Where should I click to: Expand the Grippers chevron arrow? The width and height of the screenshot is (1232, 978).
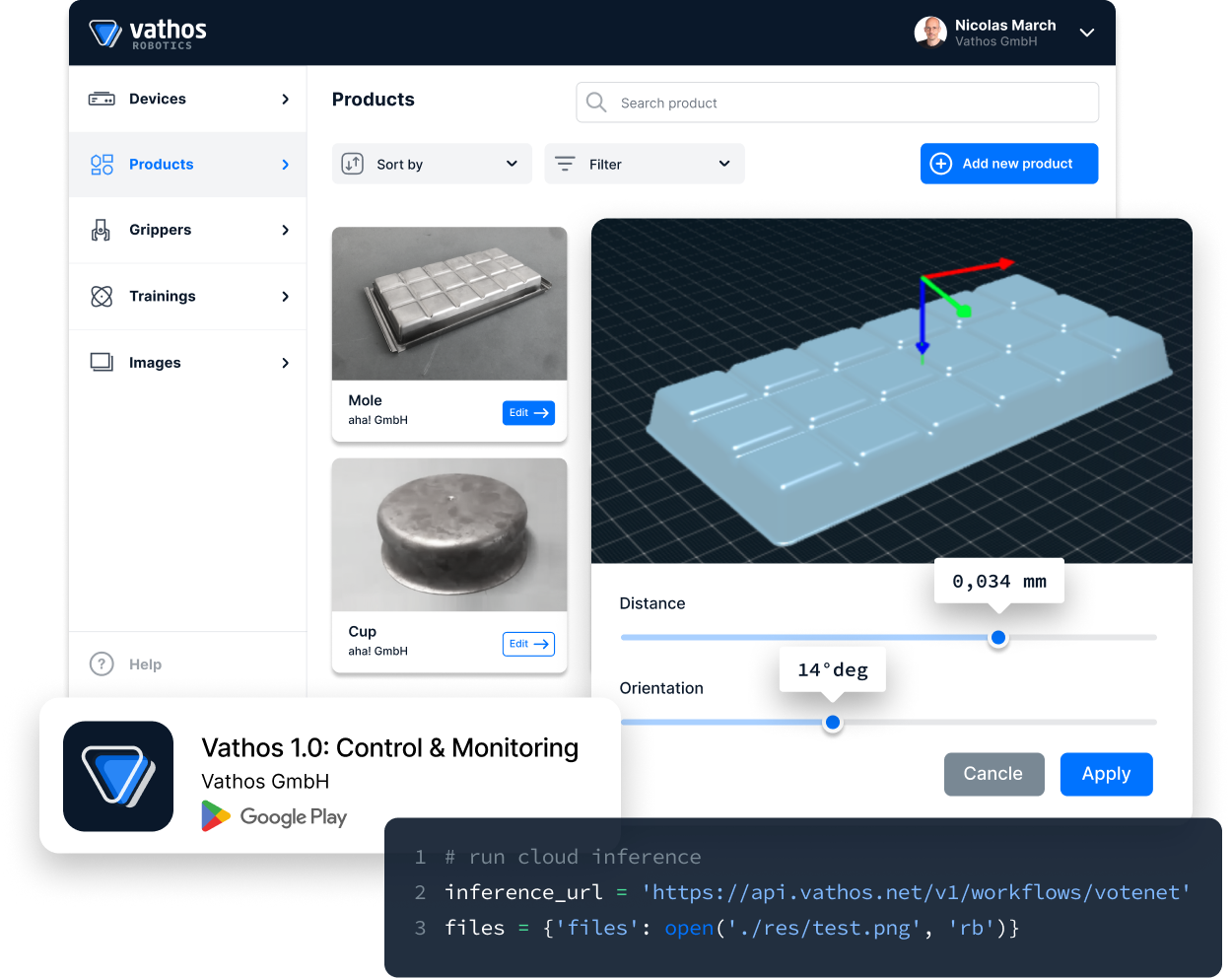286,230
